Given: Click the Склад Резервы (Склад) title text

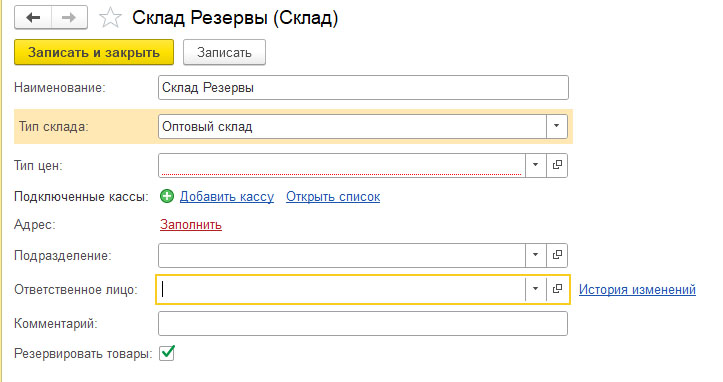Looking at the screenshot, I should tap(235, 18).
